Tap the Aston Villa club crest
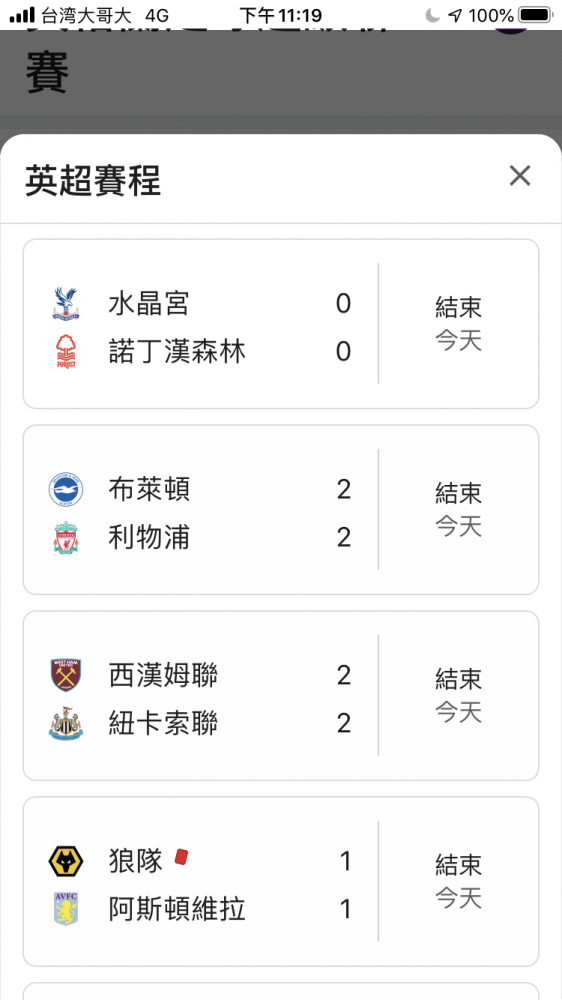Screen dimensions: 562x1000 pyautogui.click(x=66, y=909)
